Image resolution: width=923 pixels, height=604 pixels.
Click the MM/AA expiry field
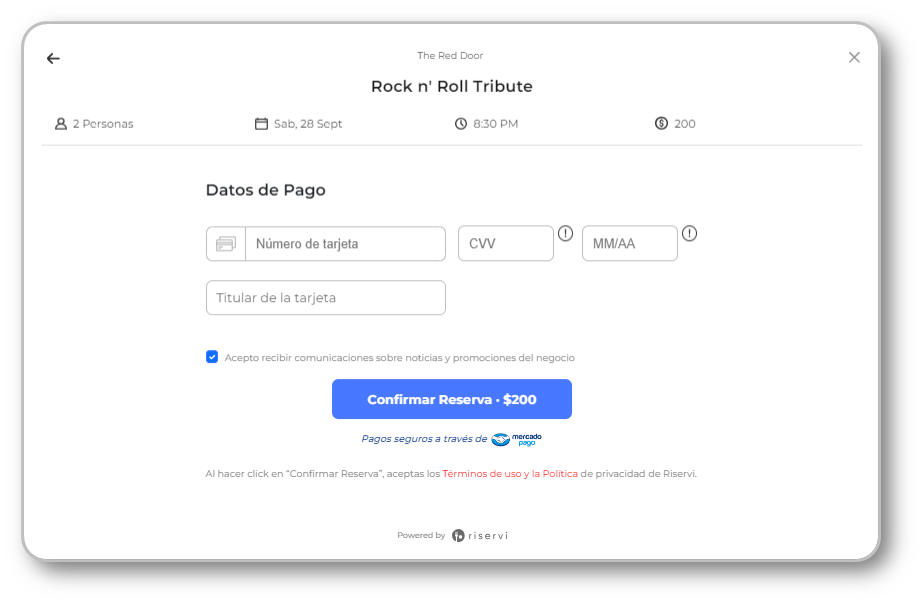[629, 244]
